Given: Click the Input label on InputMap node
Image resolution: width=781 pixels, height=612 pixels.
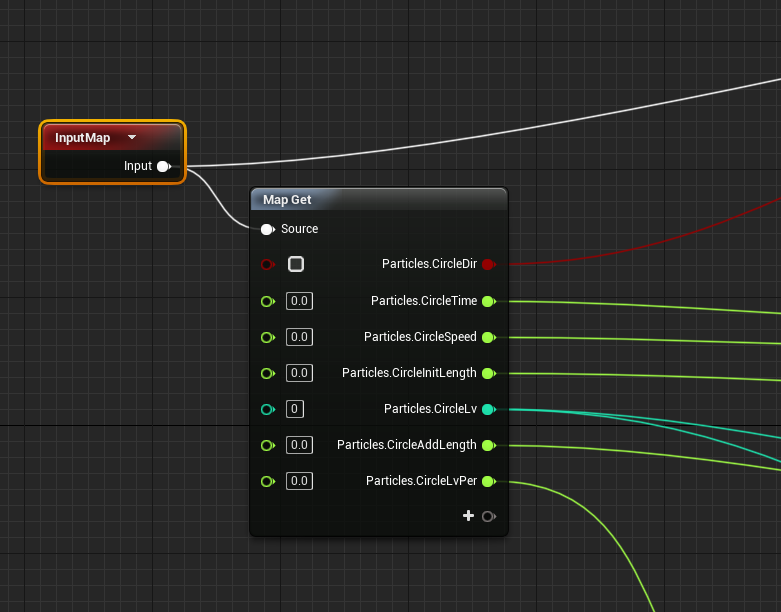Looking at the screenshot, I should tap(138, 166).
